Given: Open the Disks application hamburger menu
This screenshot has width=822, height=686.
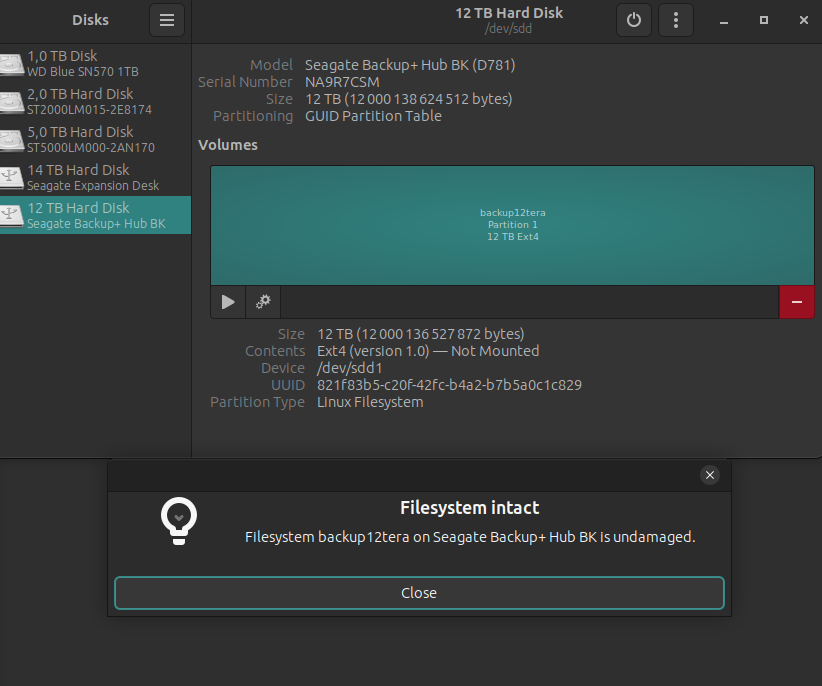Looking at the screenshot, I should click(167, 20).
